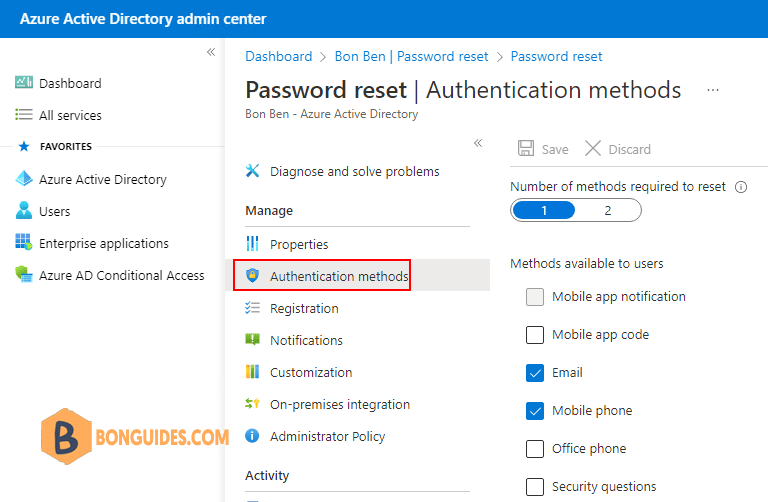Click the Azure Active Directory admin center title
The image size is (768, 502).
click(143, 19)
